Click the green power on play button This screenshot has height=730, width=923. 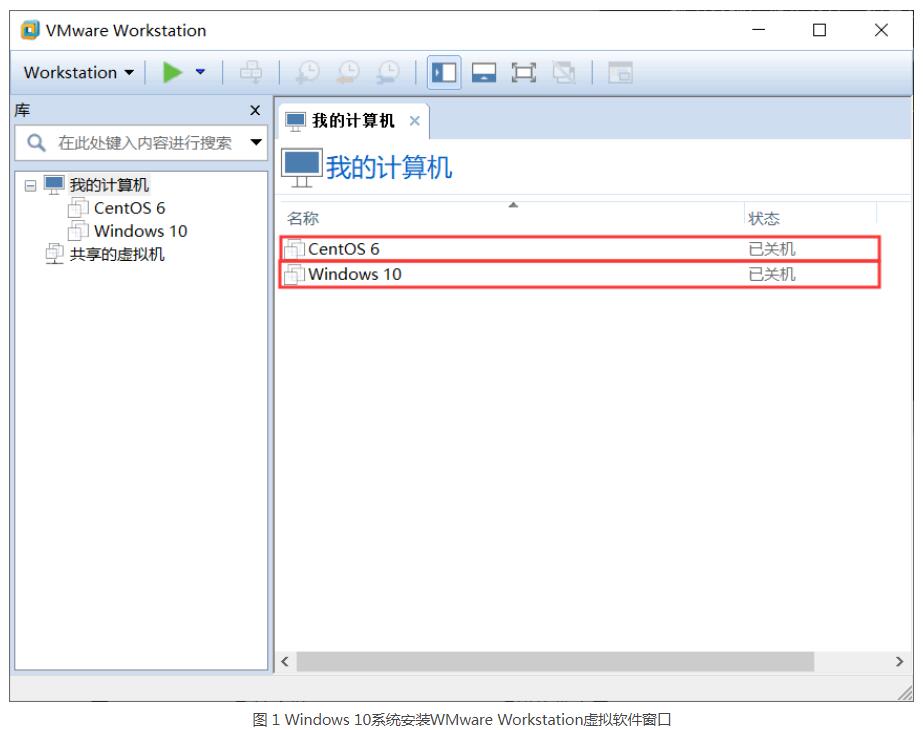[173, 72]
